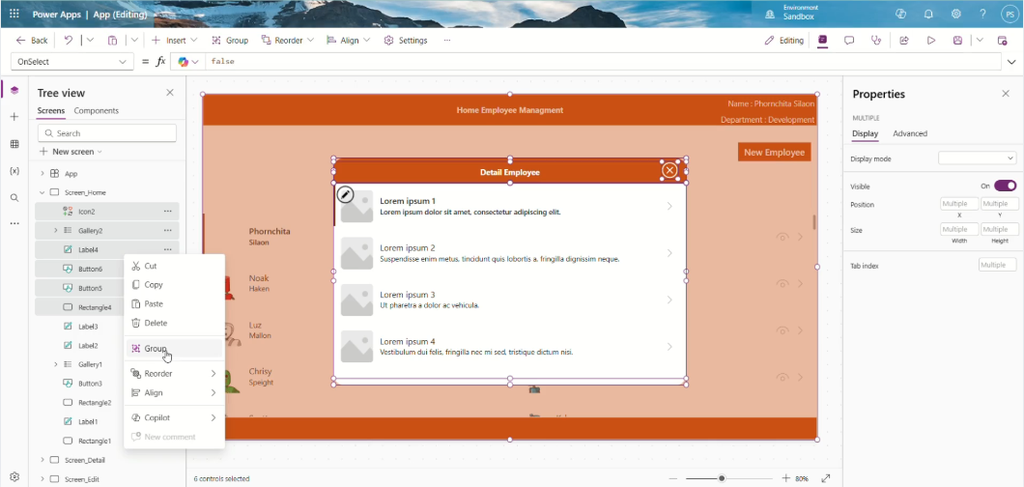This screenshot has height=487, width=1024.
Task: Expand the Screen_Detail tree node
Action: (x=42, y=460)
